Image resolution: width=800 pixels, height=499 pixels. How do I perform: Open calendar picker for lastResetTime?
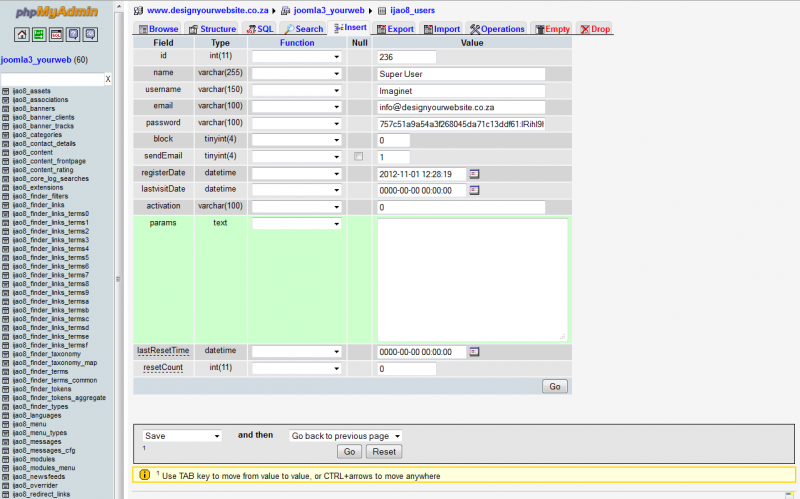tap(474, 352)
